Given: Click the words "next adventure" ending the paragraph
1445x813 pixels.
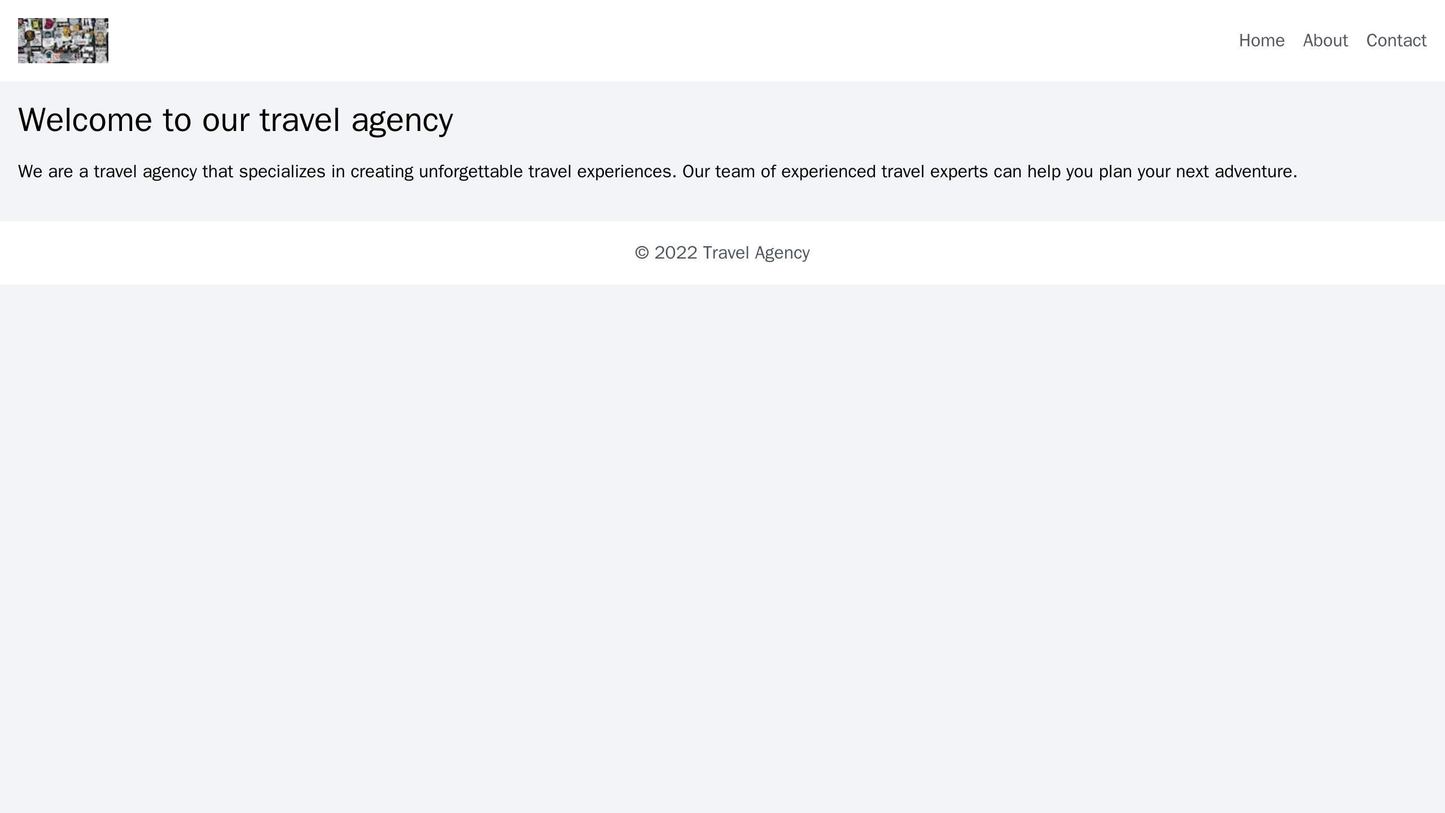Looking at the screenshot, I should tap(1236, 172).
